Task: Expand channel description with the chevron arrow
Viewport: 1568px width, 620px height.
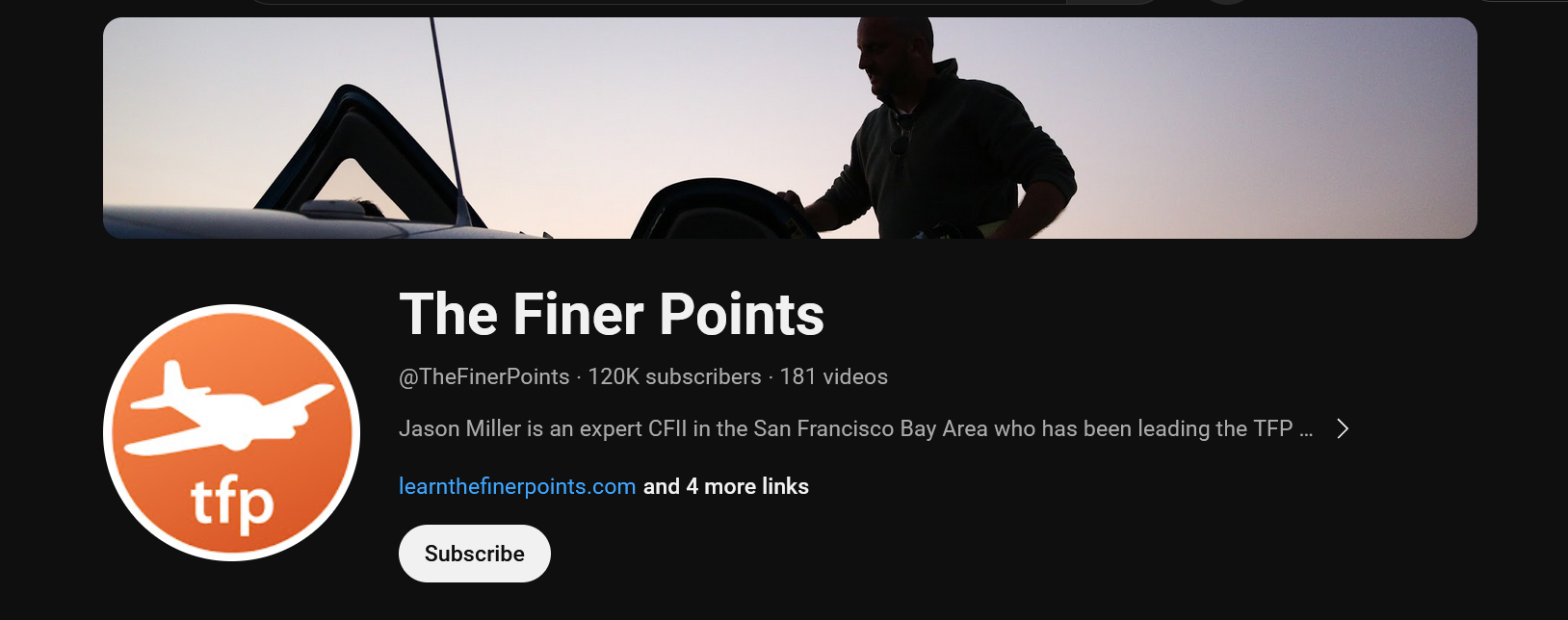Action: [1343, 428]
